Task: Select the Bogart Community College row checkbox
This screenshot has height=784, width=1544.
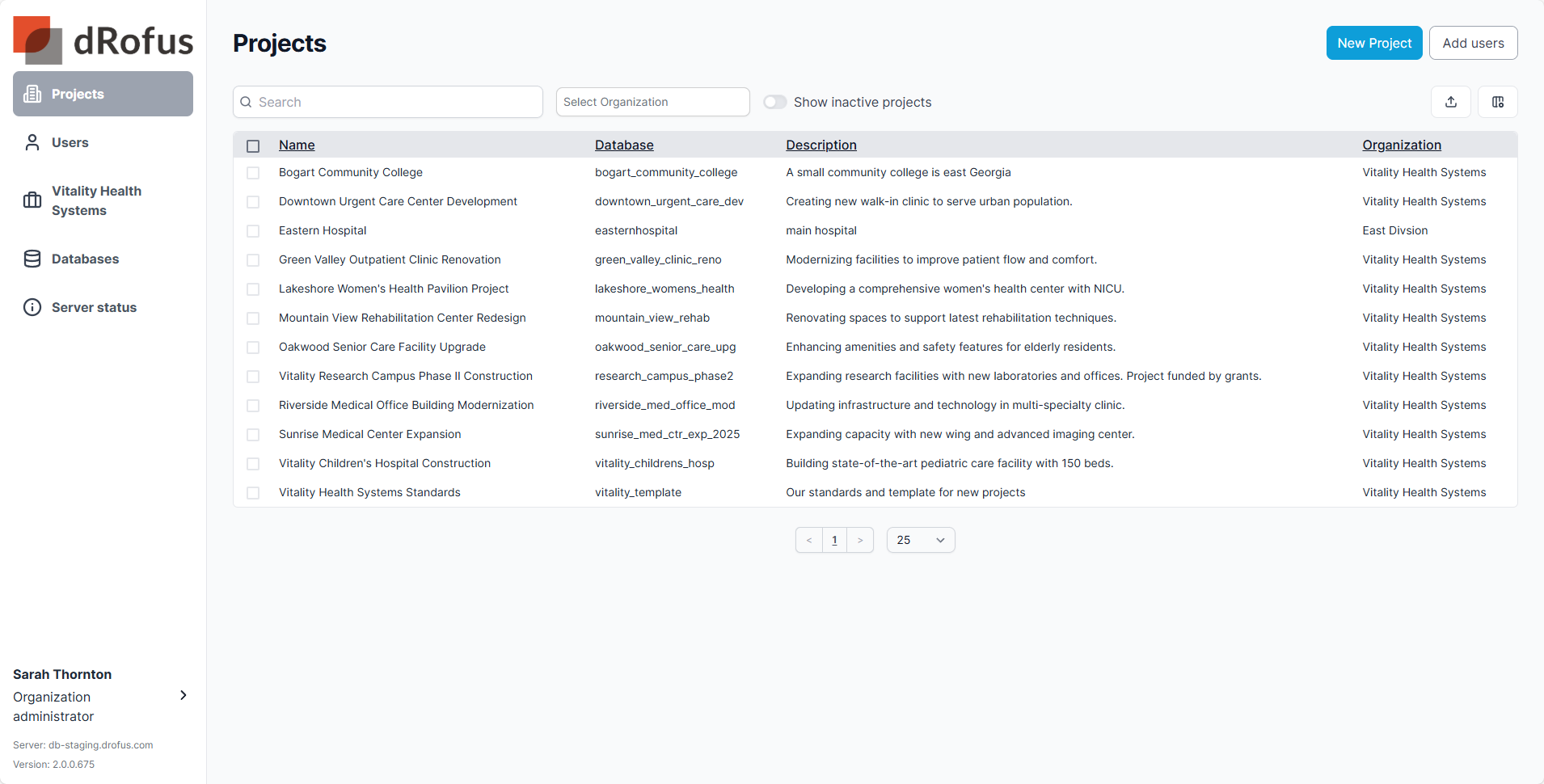Action: [x=253, y=173]
